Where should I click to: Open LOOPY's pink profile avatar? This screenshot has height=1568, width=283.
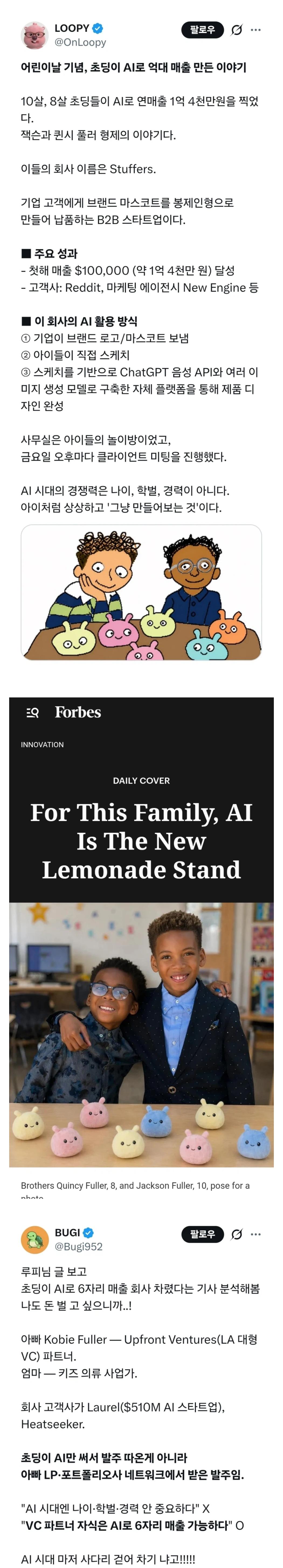35,35
